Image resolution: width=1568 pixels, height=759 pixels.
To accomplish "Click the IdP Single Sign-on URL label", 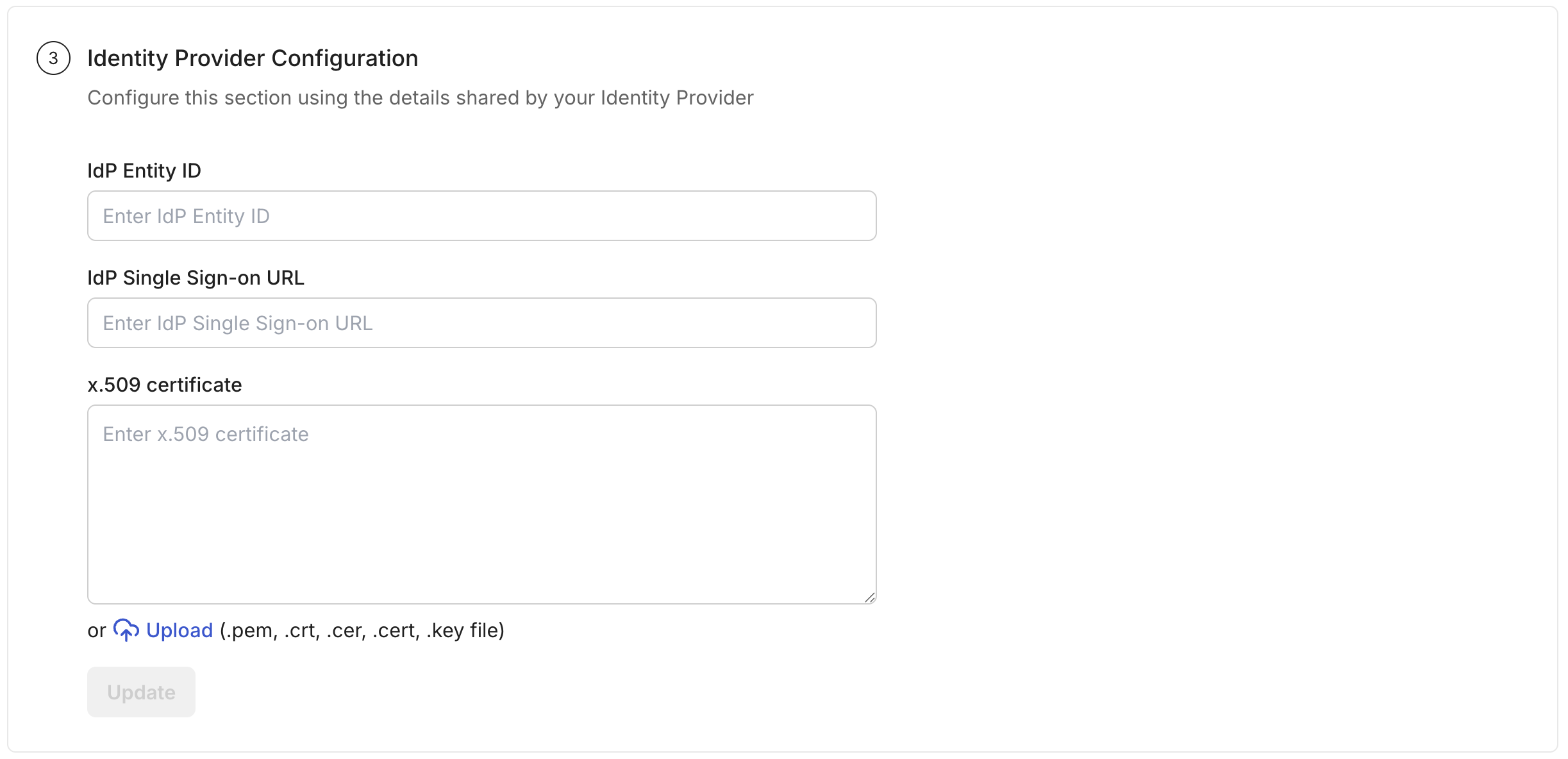I will click(196, 278).
